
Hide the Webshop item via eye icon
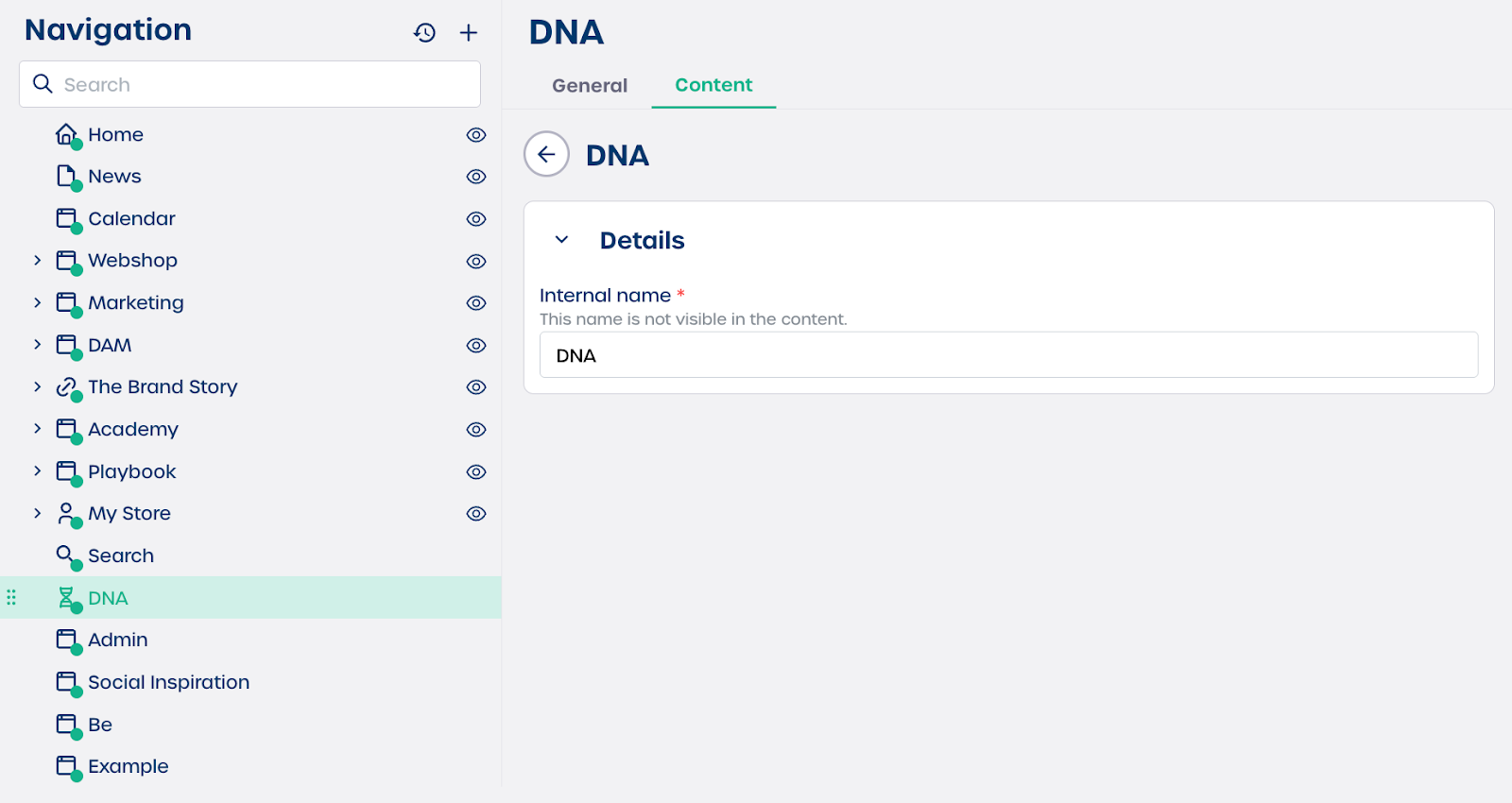pos(476,262)
